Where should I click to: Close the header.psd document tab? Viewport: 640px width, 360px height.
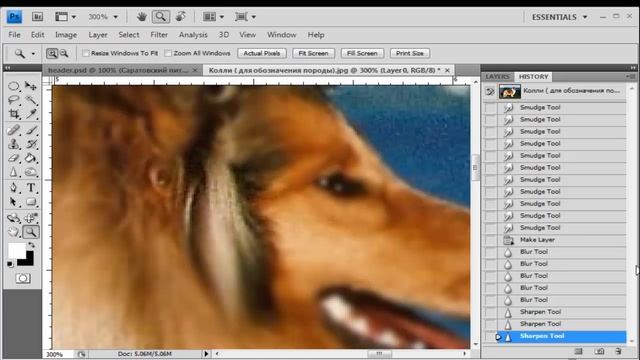click(x=195, y=70)
